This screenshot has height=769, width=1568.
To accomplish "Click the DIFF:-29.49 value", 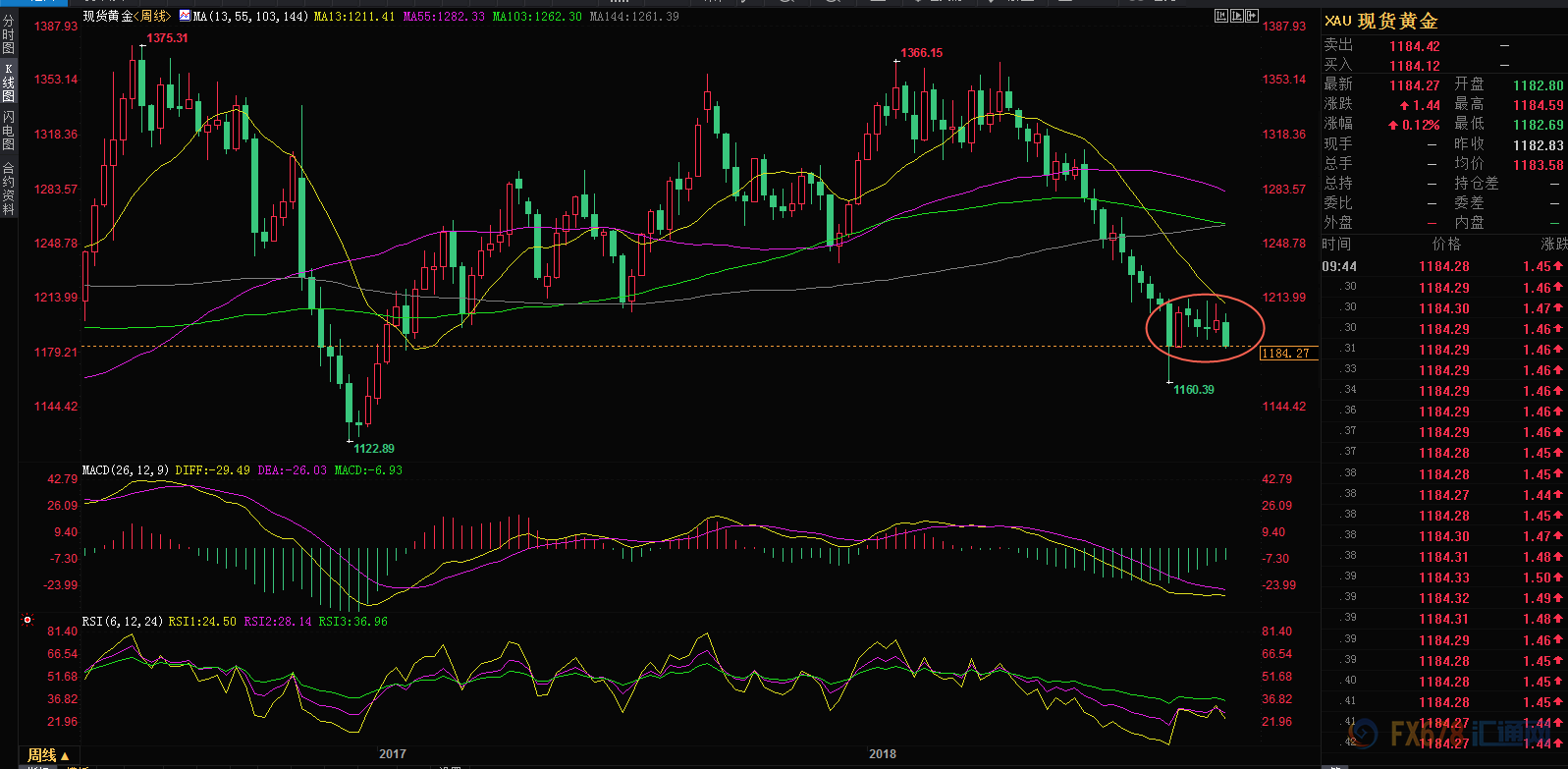I will click(x=212, y=470).
